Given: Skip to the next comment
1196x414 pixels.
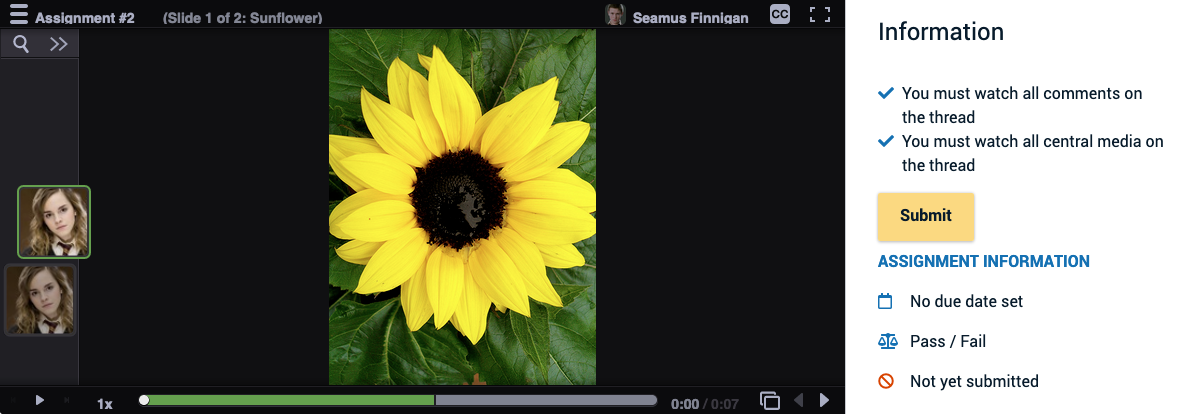Looking at the screenshot, I should (66, 400).
